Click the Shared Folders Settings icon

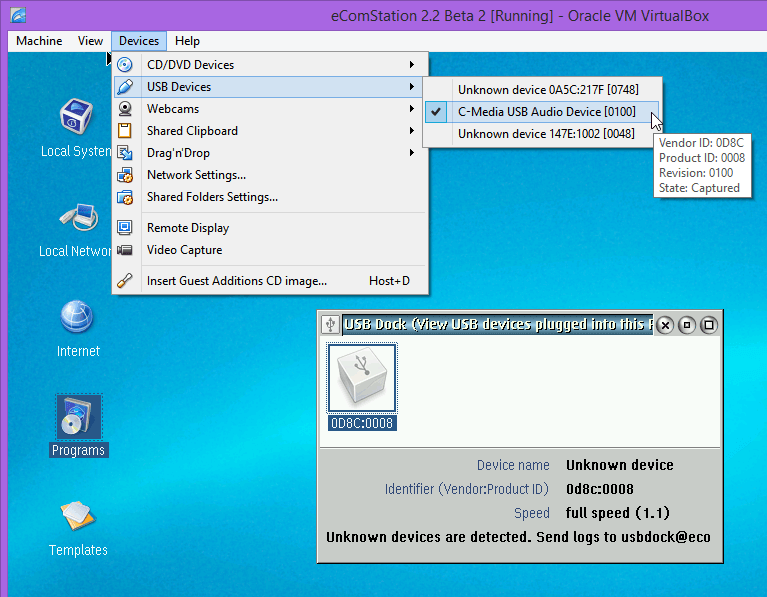pos(125,197)
